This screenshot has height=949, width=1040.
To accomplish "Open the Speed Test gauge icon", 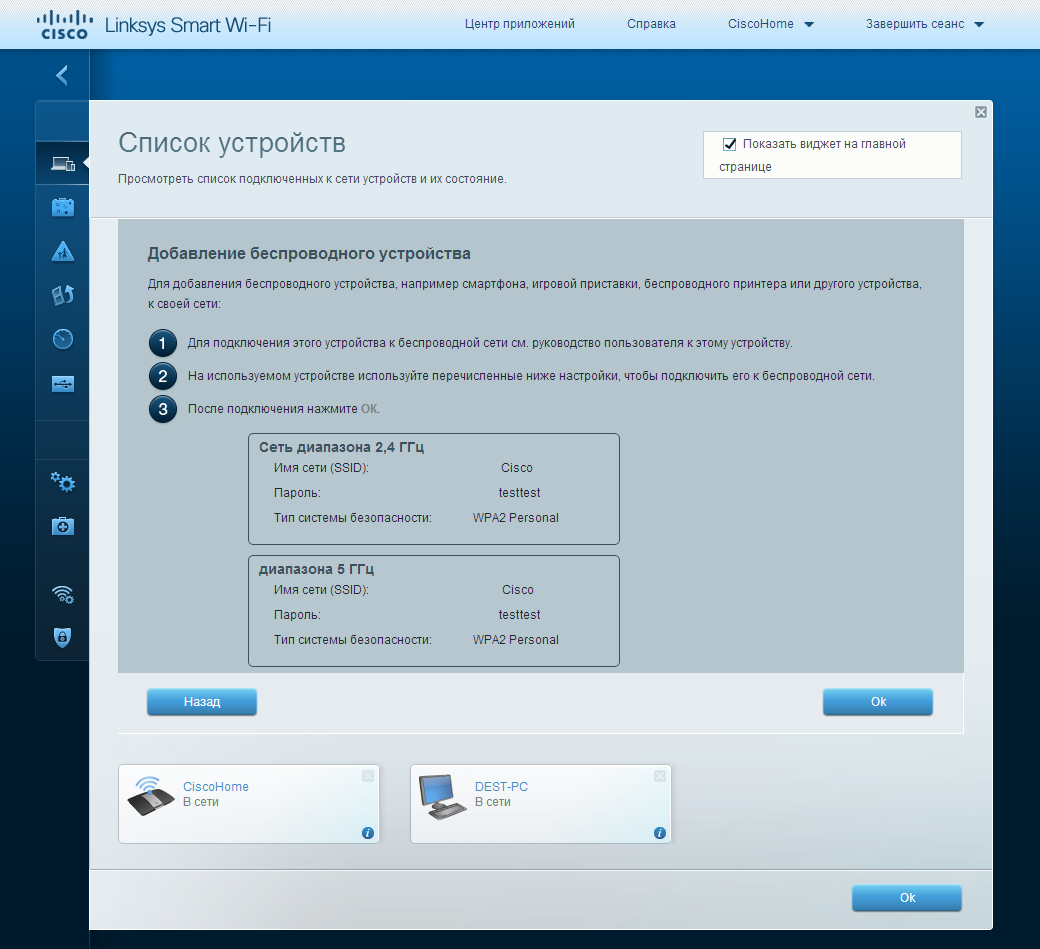I will pos(63,339).
